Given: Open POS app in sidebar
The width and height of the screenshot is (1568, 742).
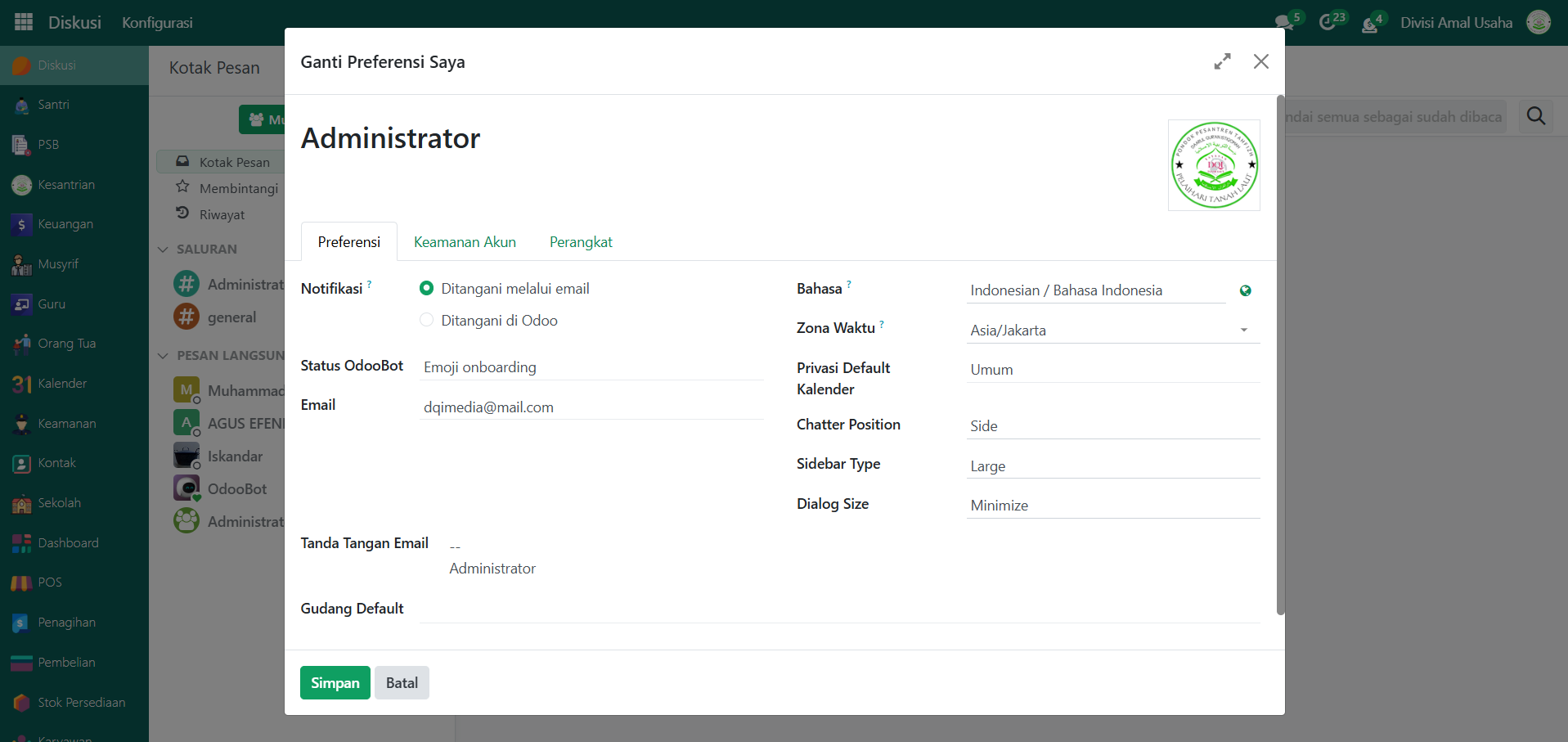Looking at the screenshot, I should [49, 582].
